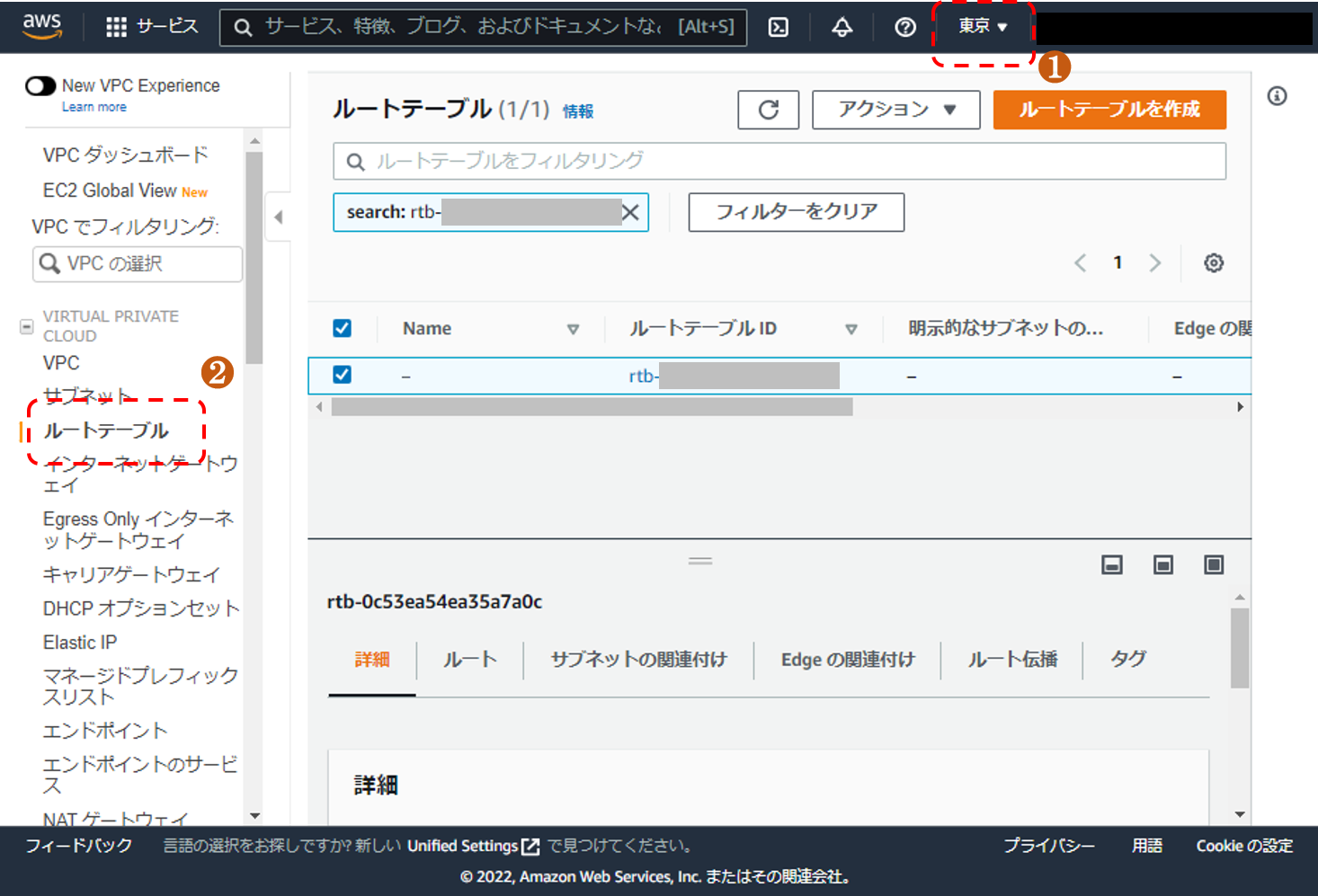This screenshot has height=896, width=1318.
Task: Open the 東京 region dropdown
Action: (x=983, y=27)
